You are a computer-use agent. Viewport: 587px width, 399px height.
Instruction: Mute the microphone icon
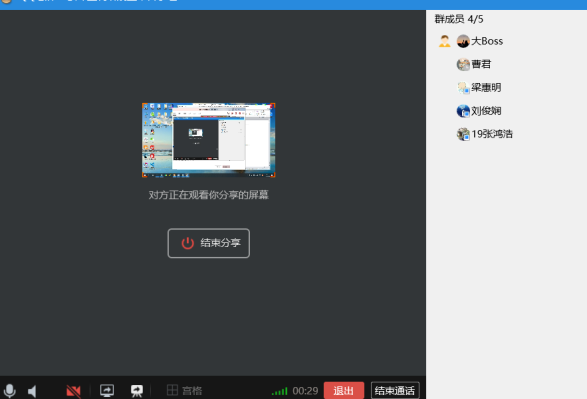tap(9, 391)
